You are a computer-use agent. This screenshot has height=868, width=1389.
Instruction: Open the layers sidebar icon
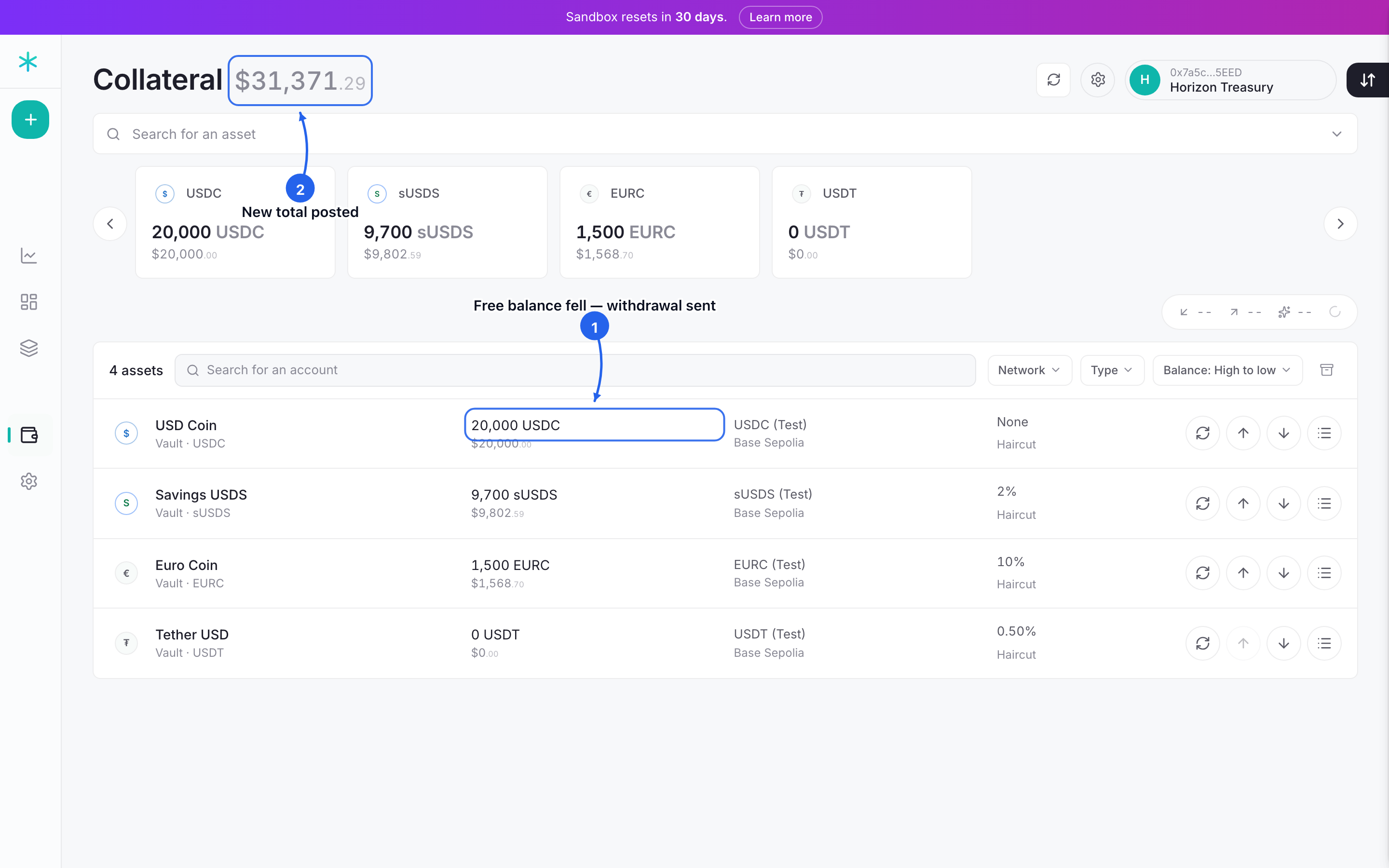click(x=29, y=348)
